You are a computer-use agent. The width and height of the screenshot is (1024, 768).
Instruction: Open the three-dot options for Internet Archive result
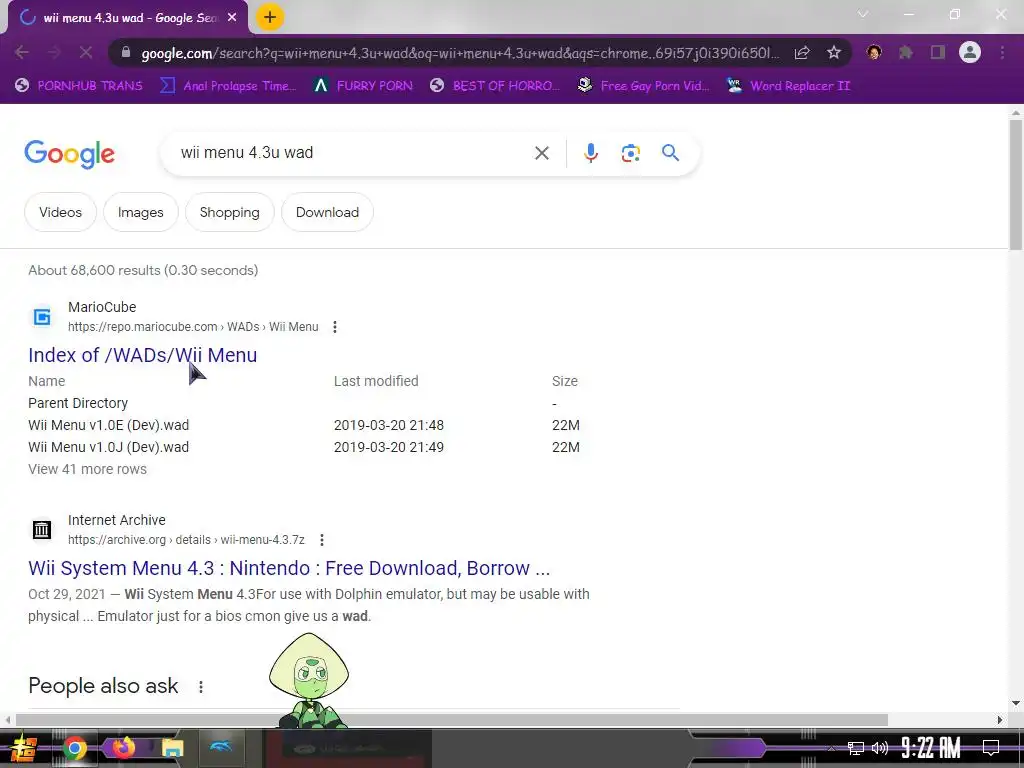point(321,540)
